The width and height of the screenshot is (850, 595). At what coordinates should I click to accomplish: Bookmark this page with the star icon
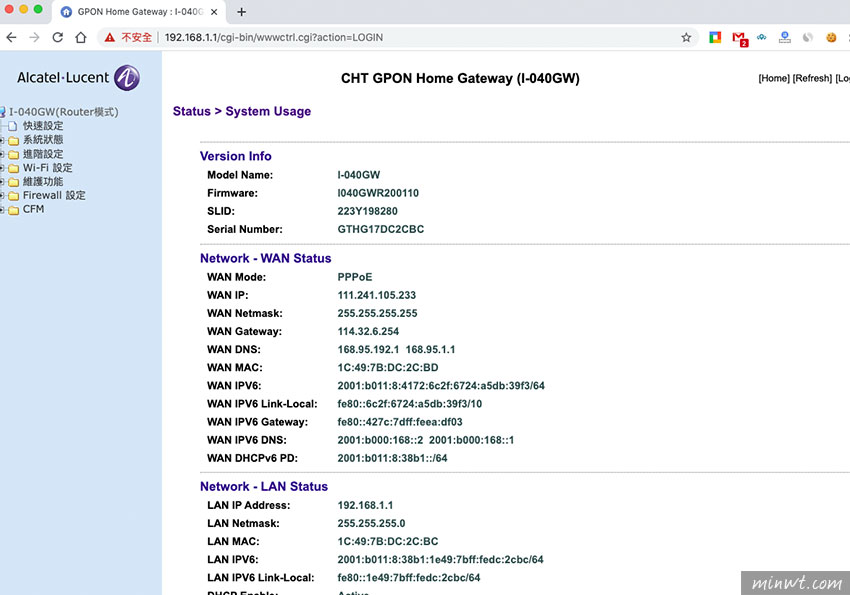click(686, 37)
